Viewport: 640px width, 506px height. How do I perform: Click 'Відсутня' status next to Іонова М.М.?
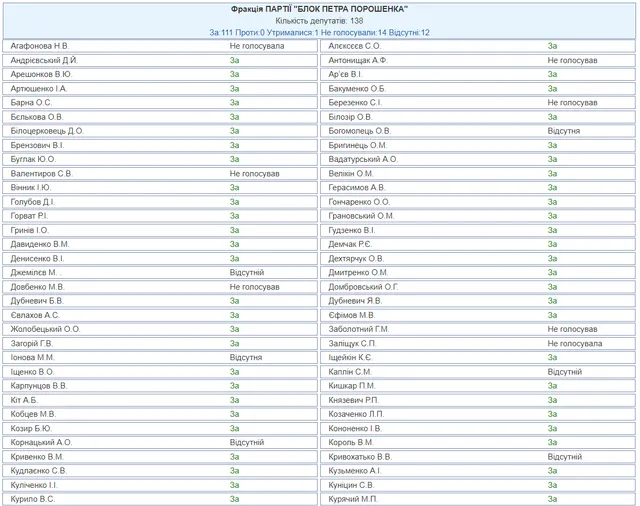246,356
